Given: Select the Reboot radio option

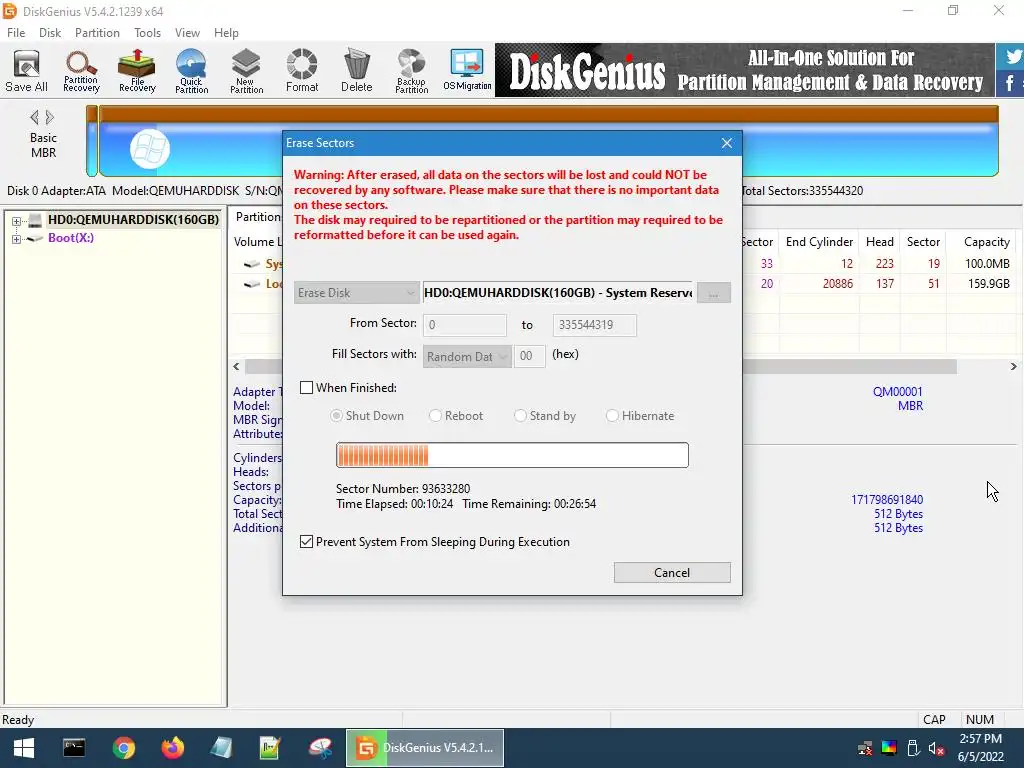Looking at the screenshot, I should click(x=435, y=416).
